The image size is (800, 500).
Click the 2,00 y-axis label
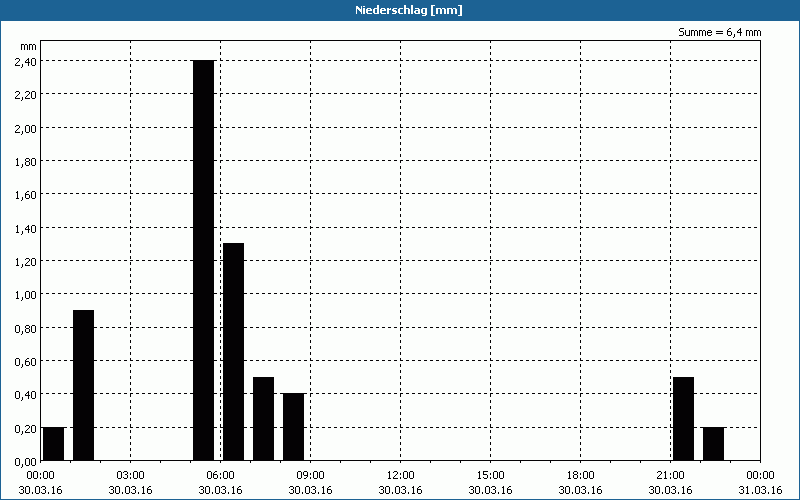pos(26,128)
